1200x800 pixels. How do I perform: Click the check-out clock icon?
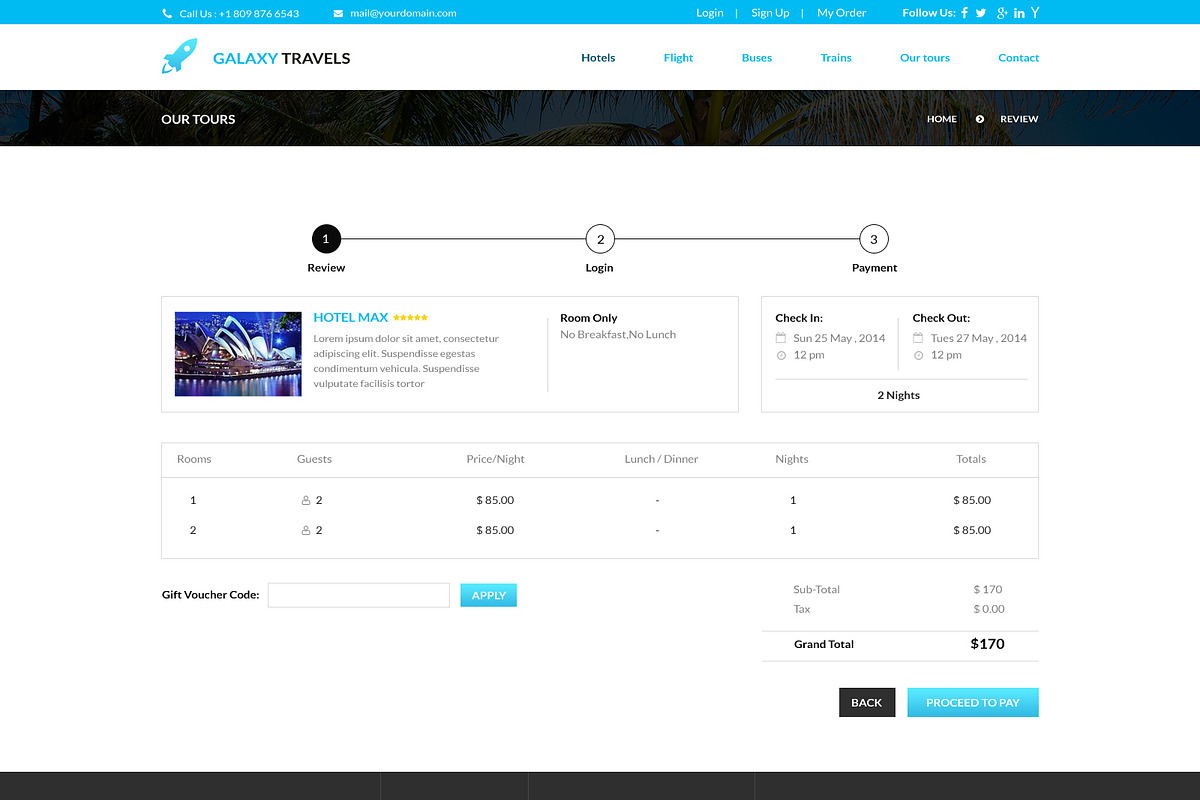[918, 355]
